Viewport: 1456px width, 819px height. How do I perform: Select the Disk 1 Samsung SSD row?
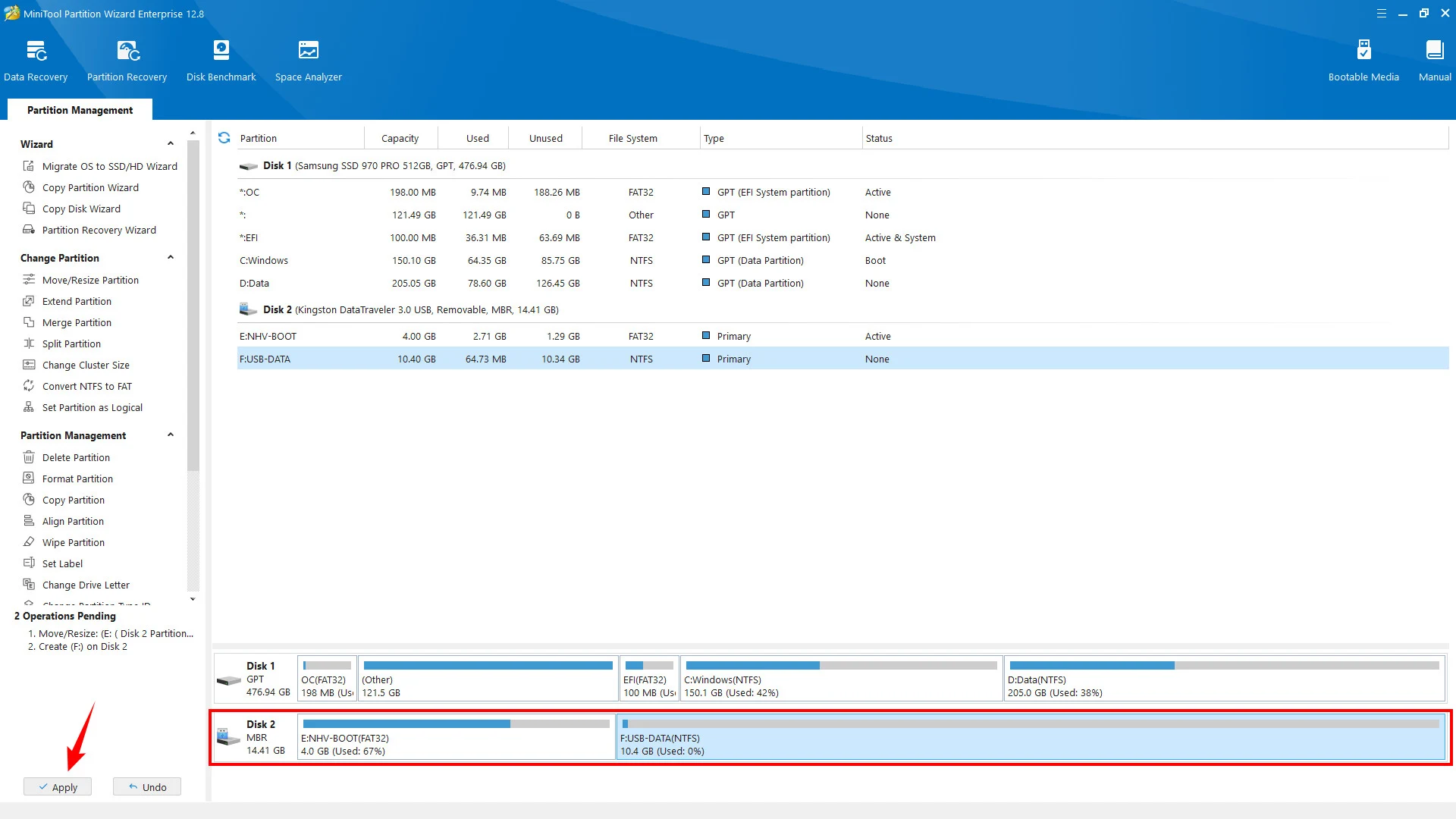(843, 165)
